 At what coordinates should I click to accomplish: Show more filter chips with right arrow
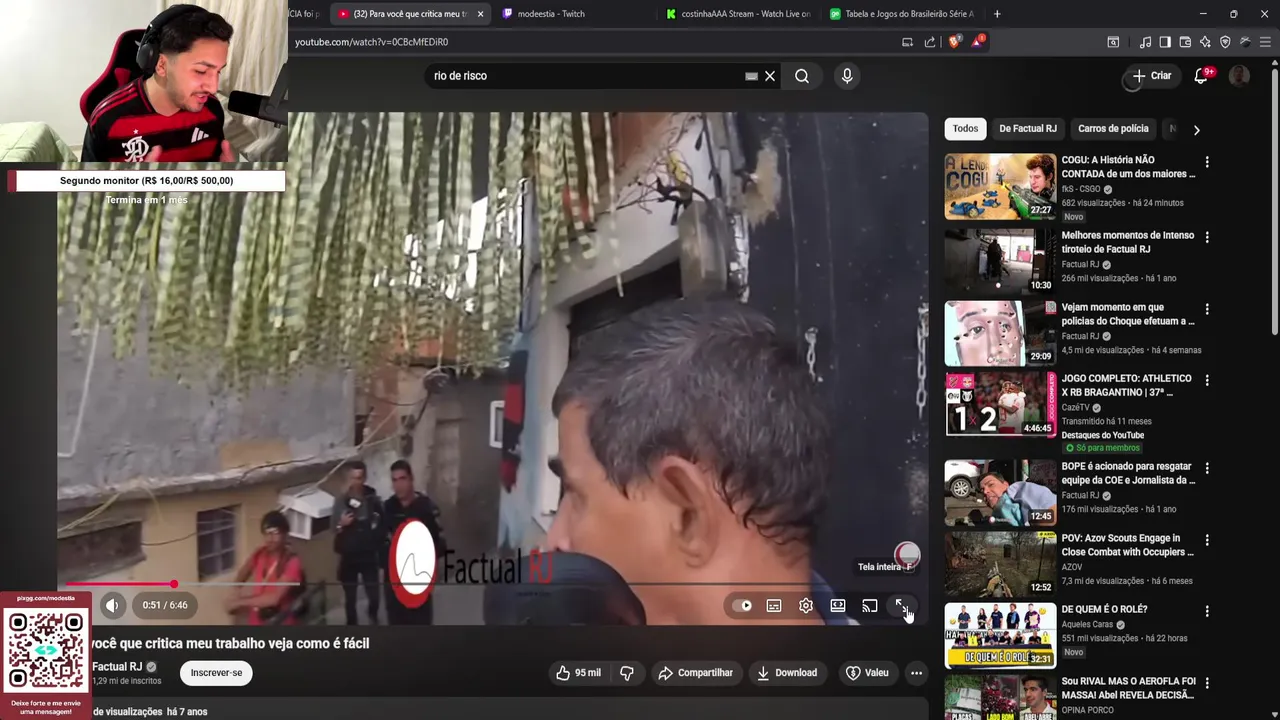click(1196, 129)
